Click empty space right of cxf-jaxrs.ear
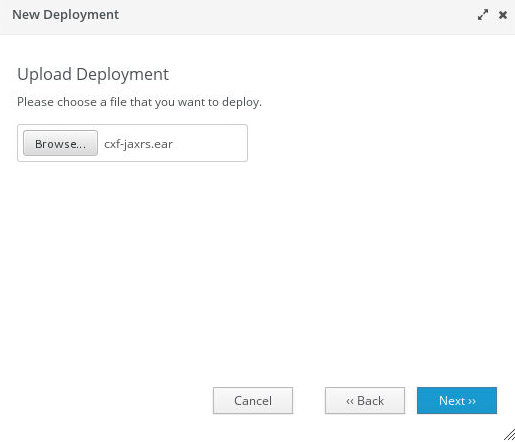This screenshot has height=442, width=515. coord(210,144)
